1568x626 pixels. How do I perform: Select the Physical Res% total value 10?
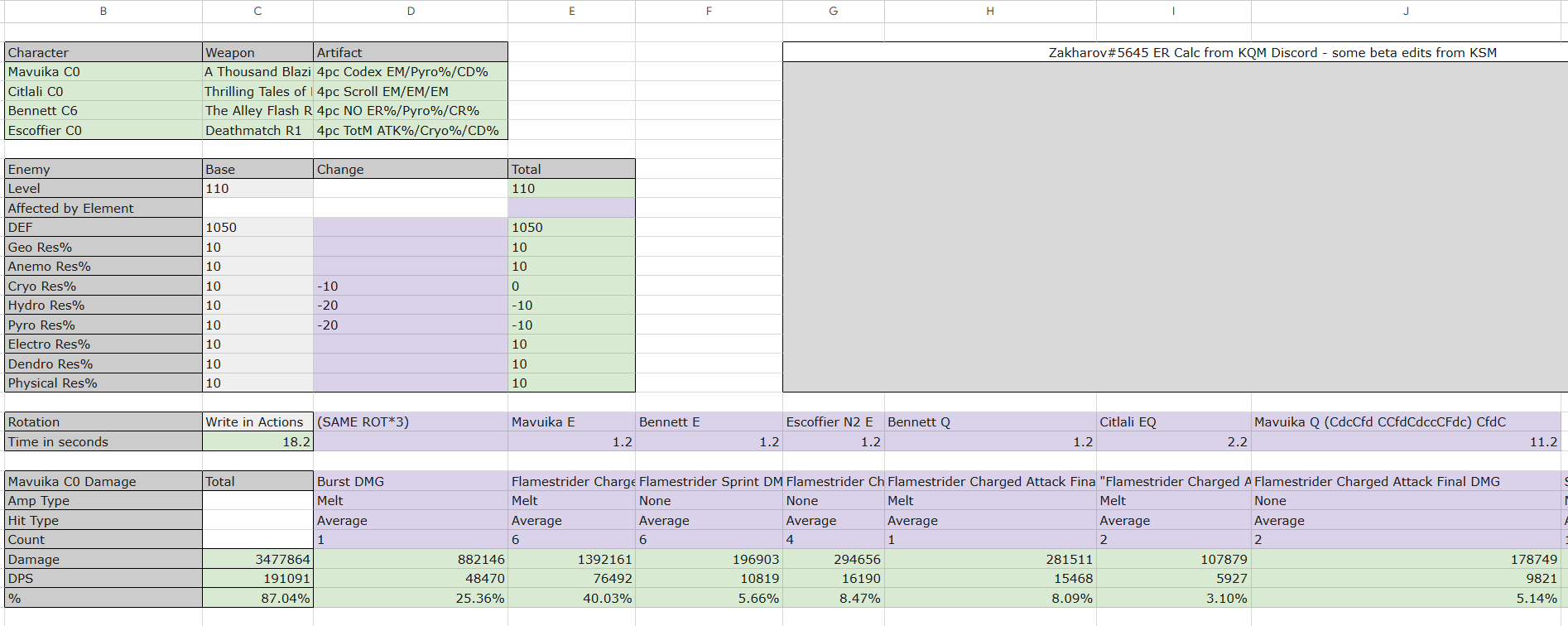pyautogui.click(x=571, y=383)
